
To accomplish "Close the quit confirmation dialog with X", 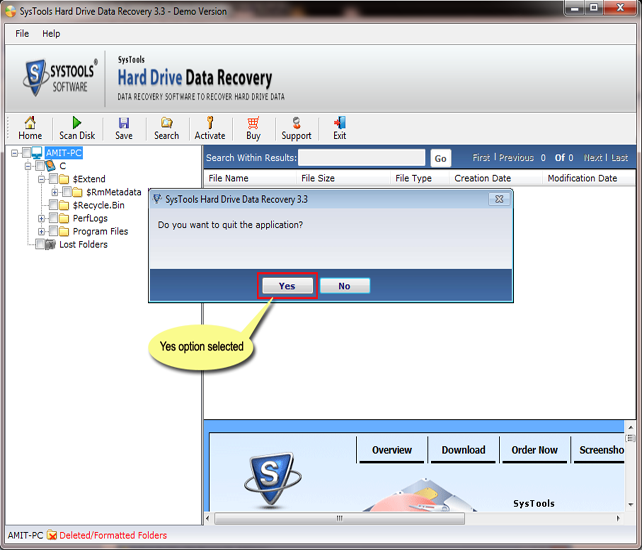I will click(x=499, y=199).
